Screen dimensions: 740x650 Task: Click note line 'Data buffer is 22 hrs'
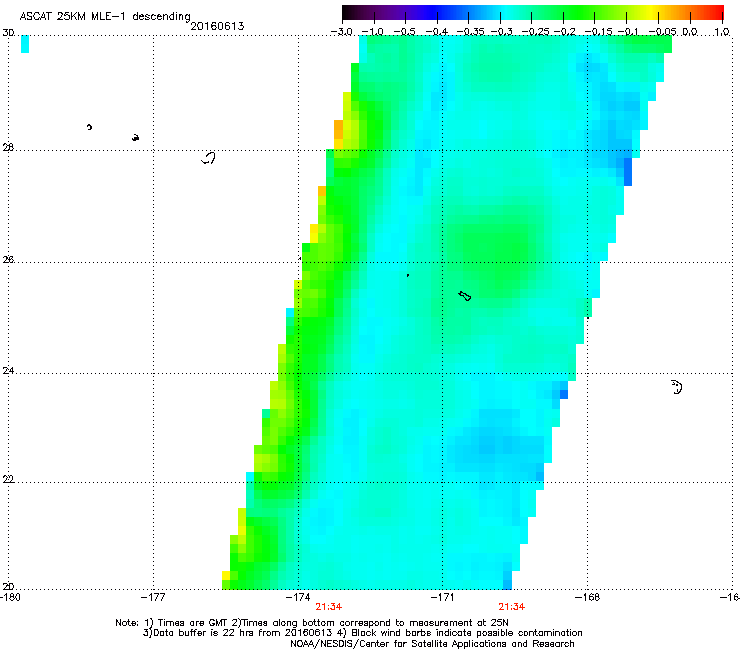(362, 633)
